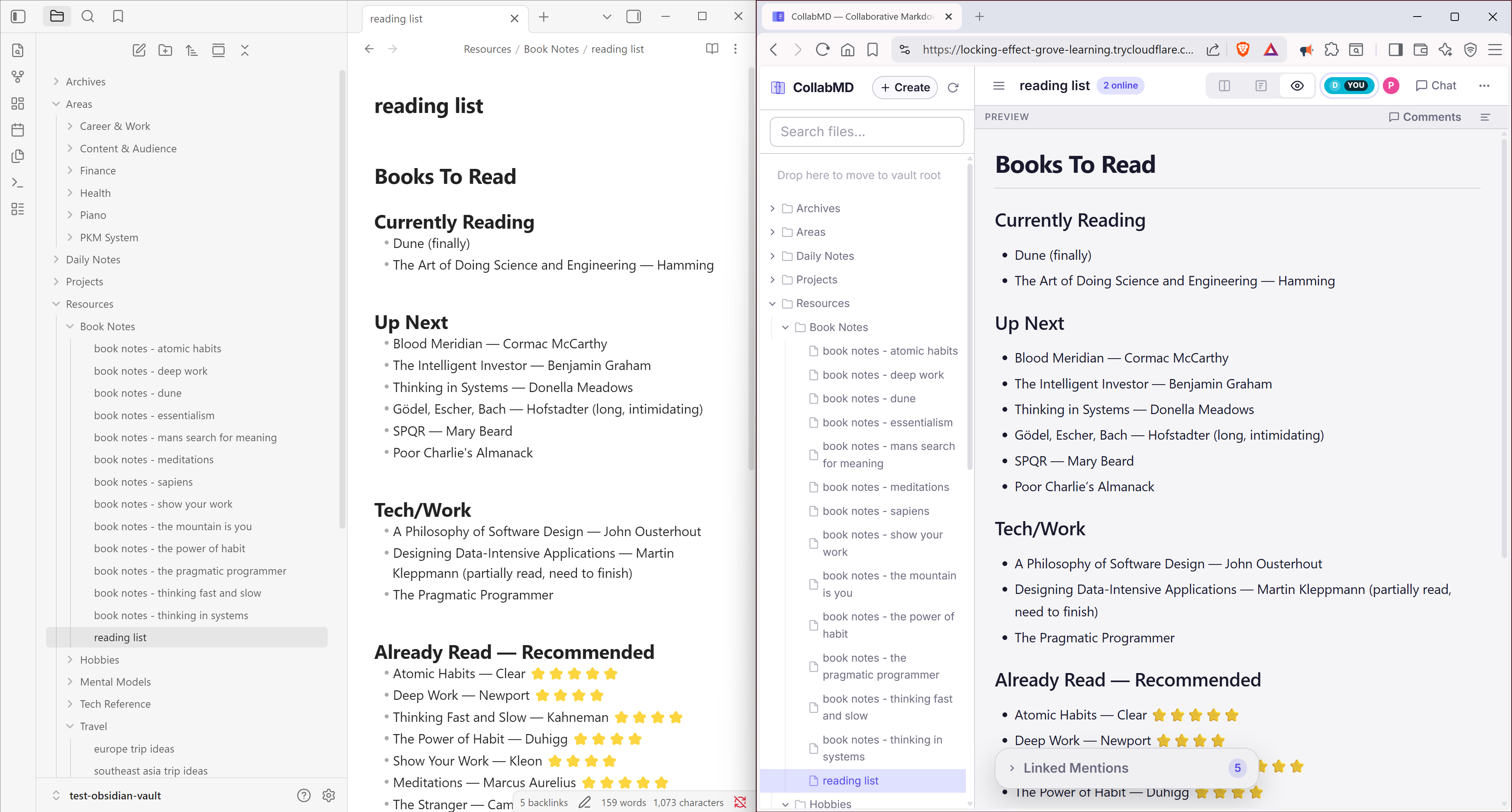
Task: Collapse all folders in Obsidian explorer
Action: (x=245, y=50)
